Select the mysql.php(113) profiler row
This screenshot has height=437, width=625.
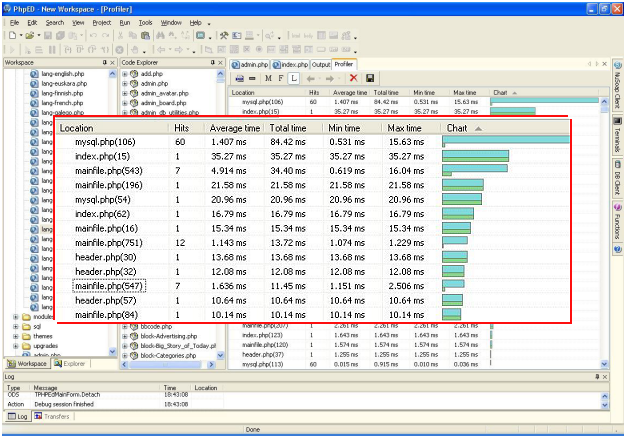pos(359,364)
